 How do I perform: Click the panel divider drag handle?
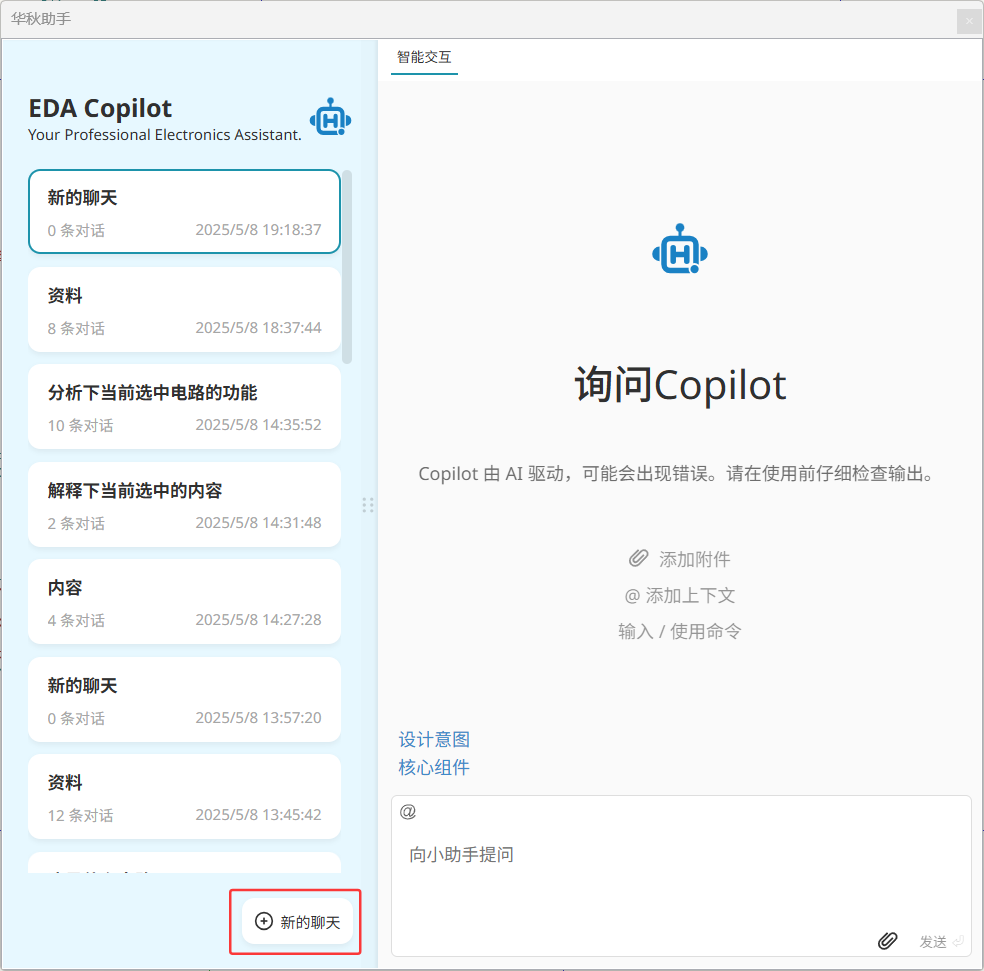coord(368,505)
